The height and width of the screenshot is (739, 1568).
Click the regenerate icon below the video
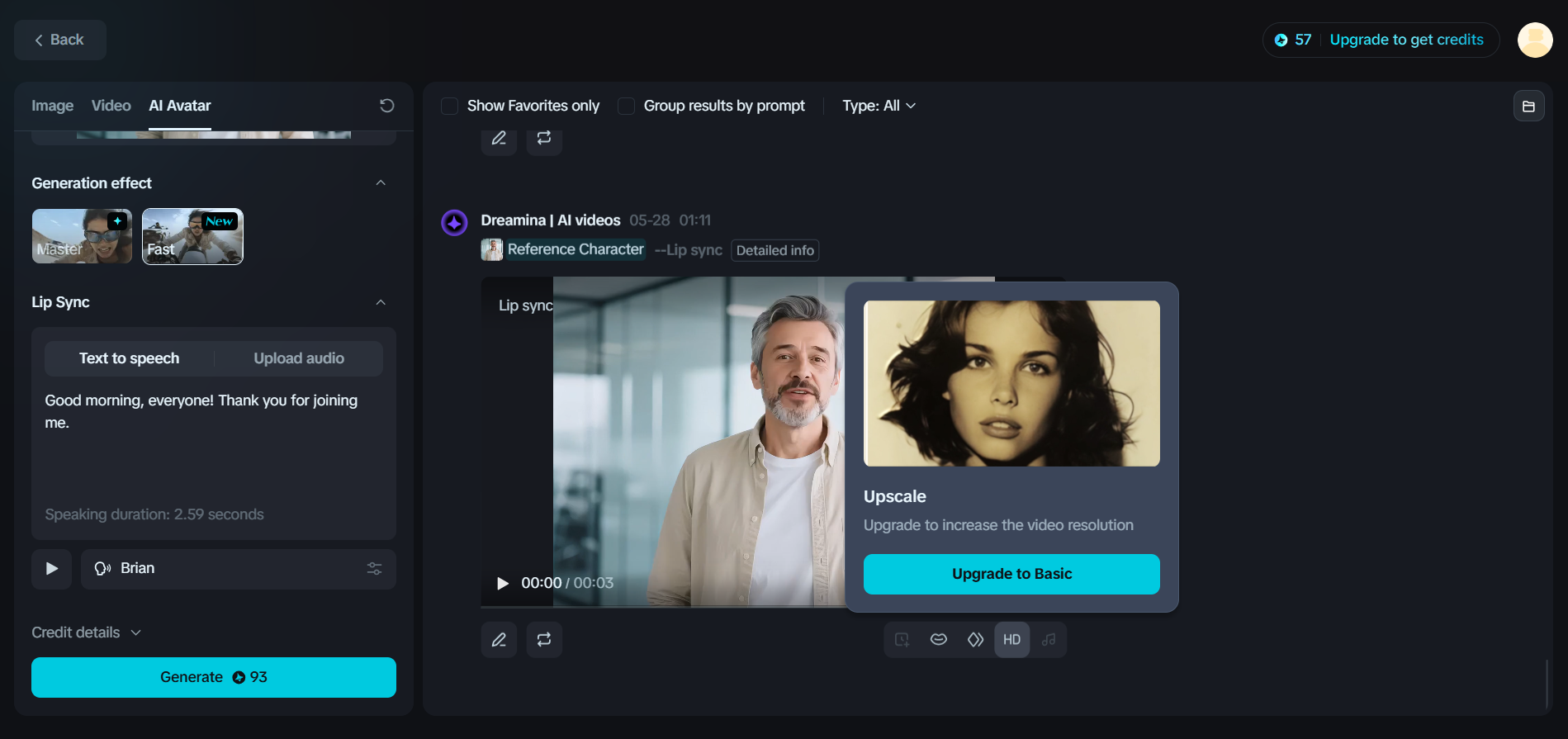pyautogui.click(x=544, y=640)
